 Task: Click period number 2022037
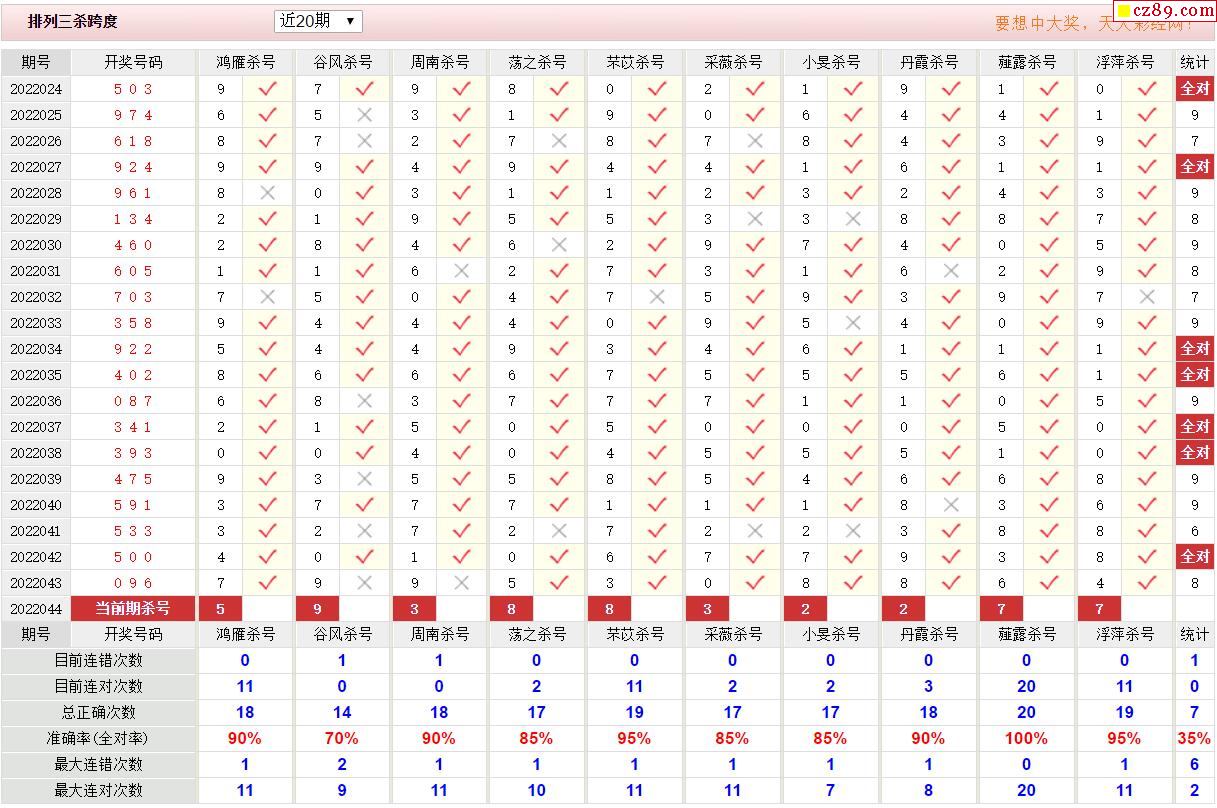(36, 427)
